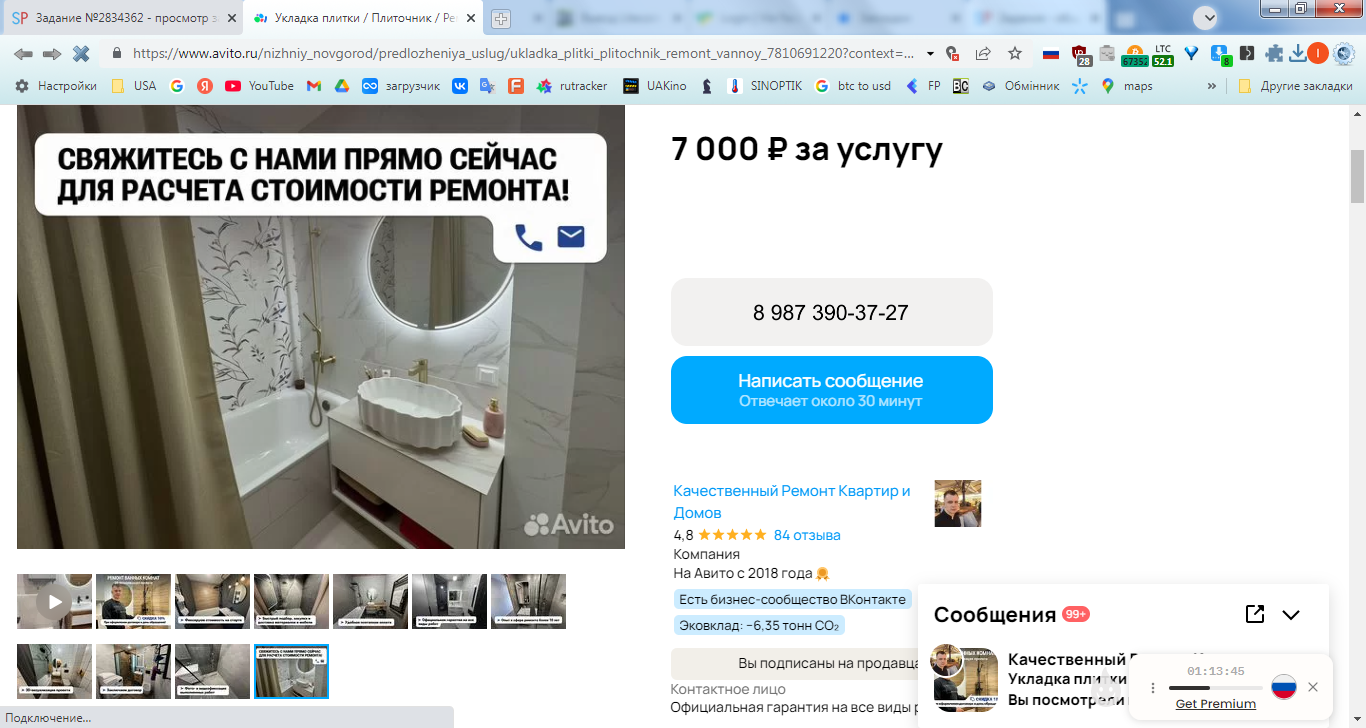Click the VPN widget time progress bar
The image size is (1366, 728).
tap(1215, 688)
